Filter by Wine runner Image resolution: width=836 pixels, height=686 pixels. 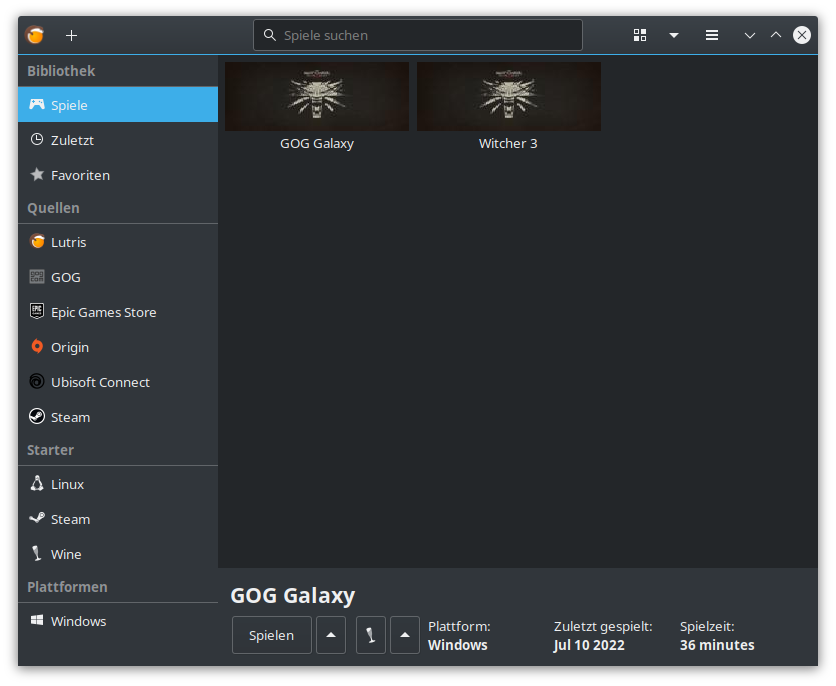tap(118, 554)
